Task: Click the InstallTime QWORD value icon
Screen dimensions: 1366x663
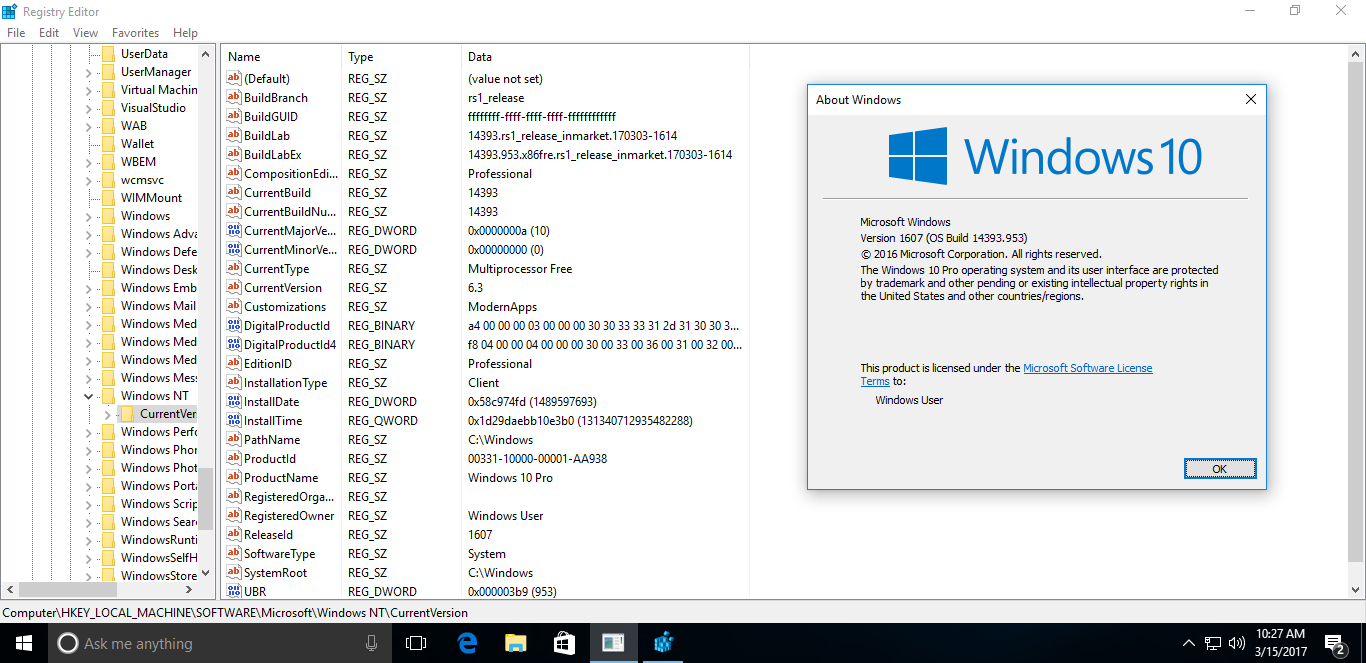Action: 235,421
